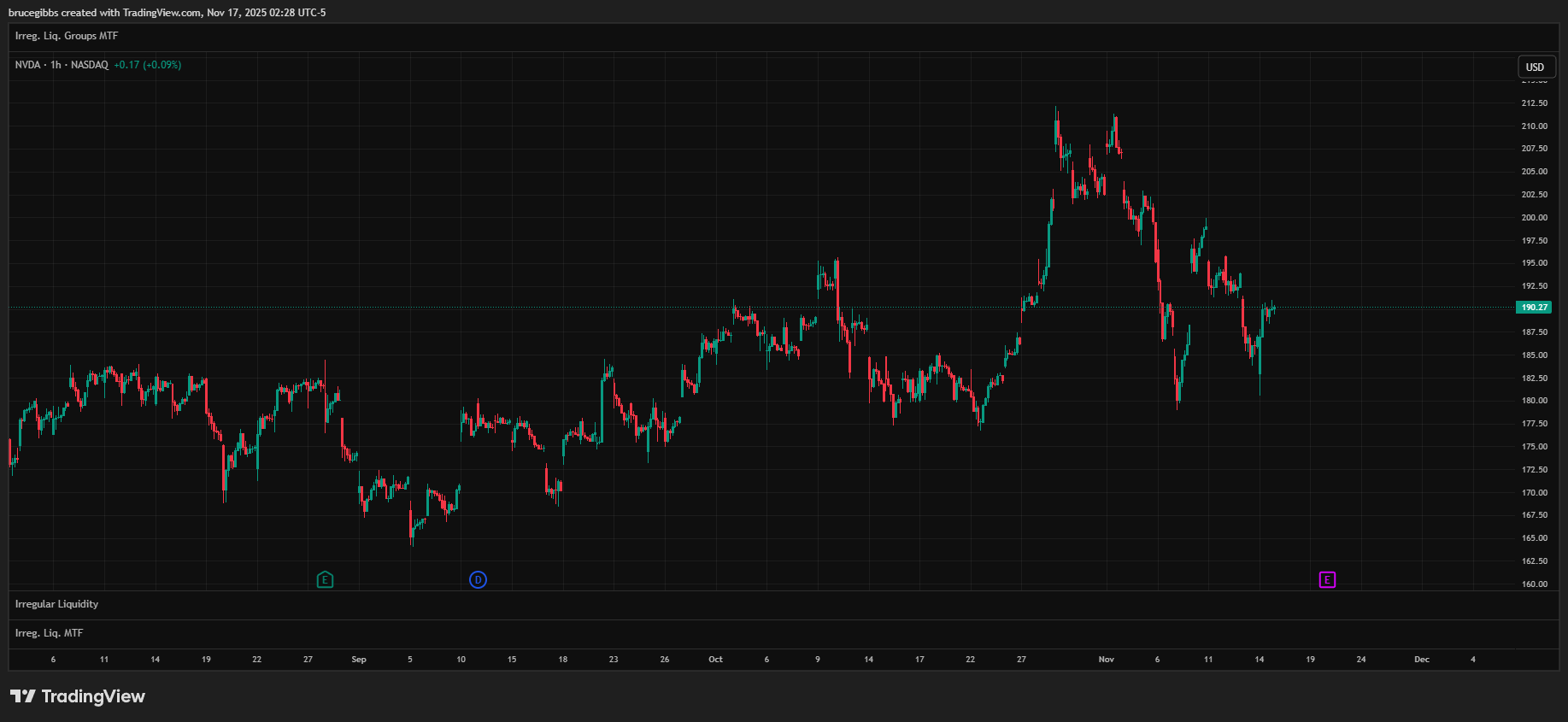Click the Oct label on time axis
The image size is (1568, 722).
(x=715, y=660)
